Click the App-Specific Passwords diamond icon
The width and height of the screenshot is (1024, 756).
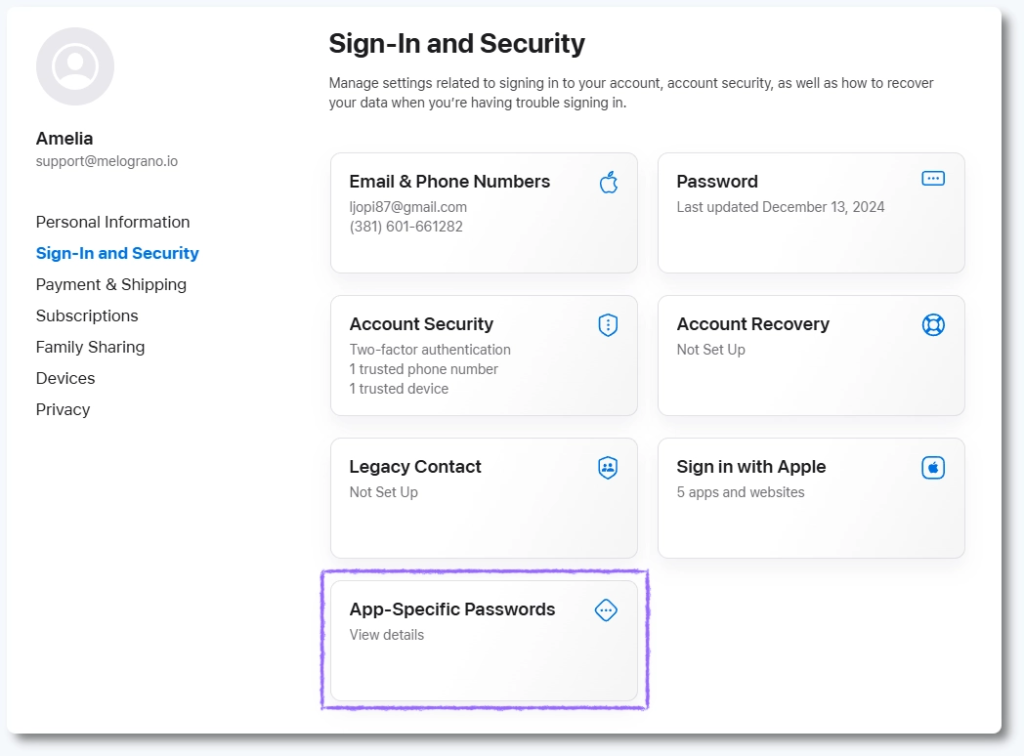(x=606, y=610)
